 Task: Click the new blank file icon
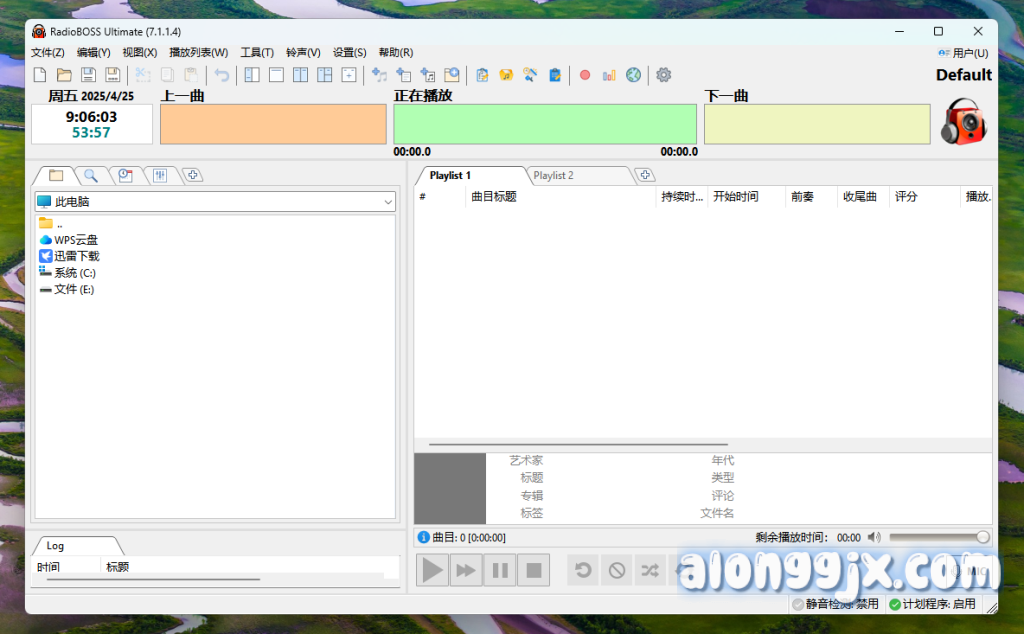(40, 75)
